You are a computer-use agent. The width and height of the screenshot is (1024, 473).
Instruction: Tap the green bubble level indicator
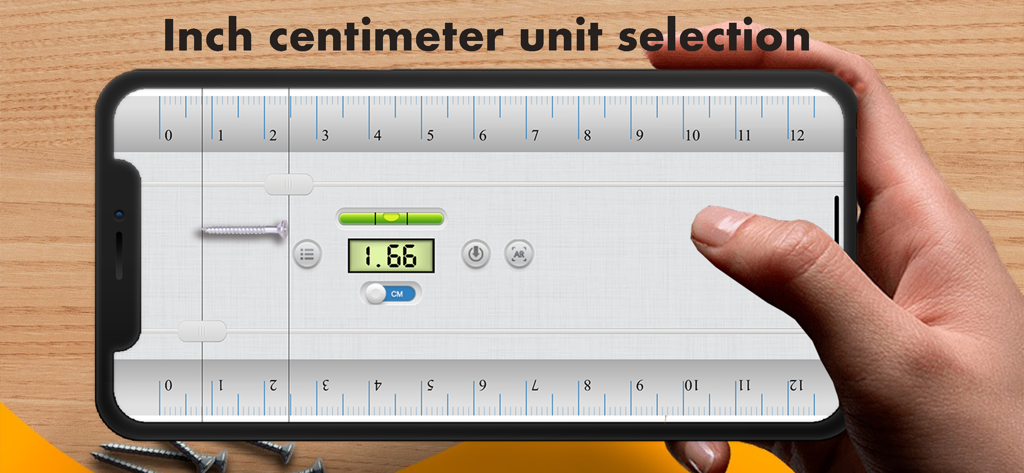coord(391,218)
